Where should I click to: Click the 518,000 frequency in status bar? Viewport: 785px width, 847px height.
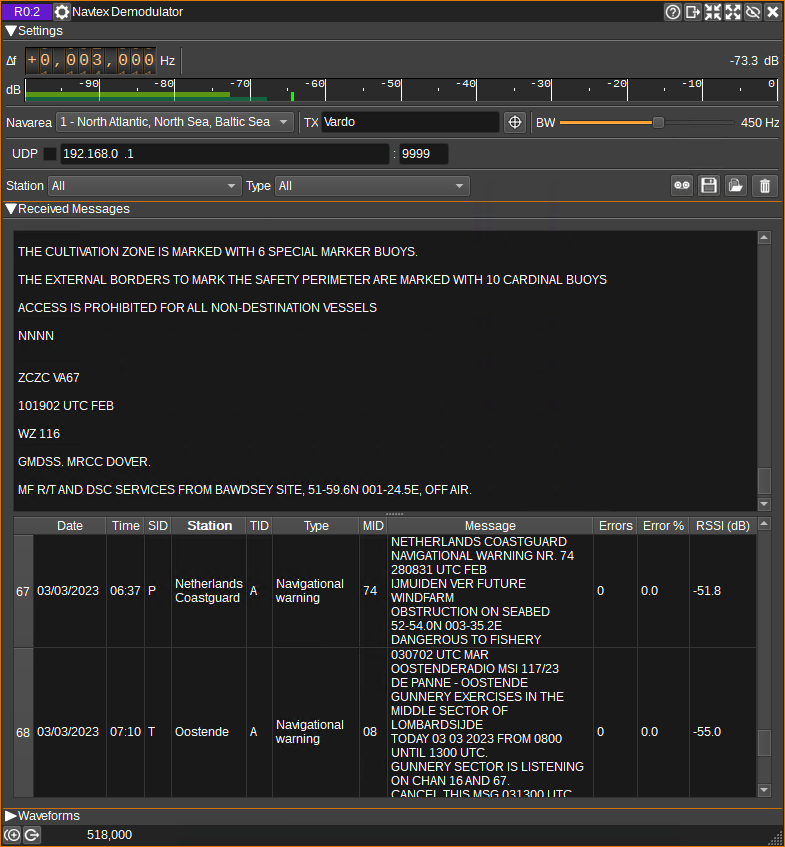[x=109, y=835]
